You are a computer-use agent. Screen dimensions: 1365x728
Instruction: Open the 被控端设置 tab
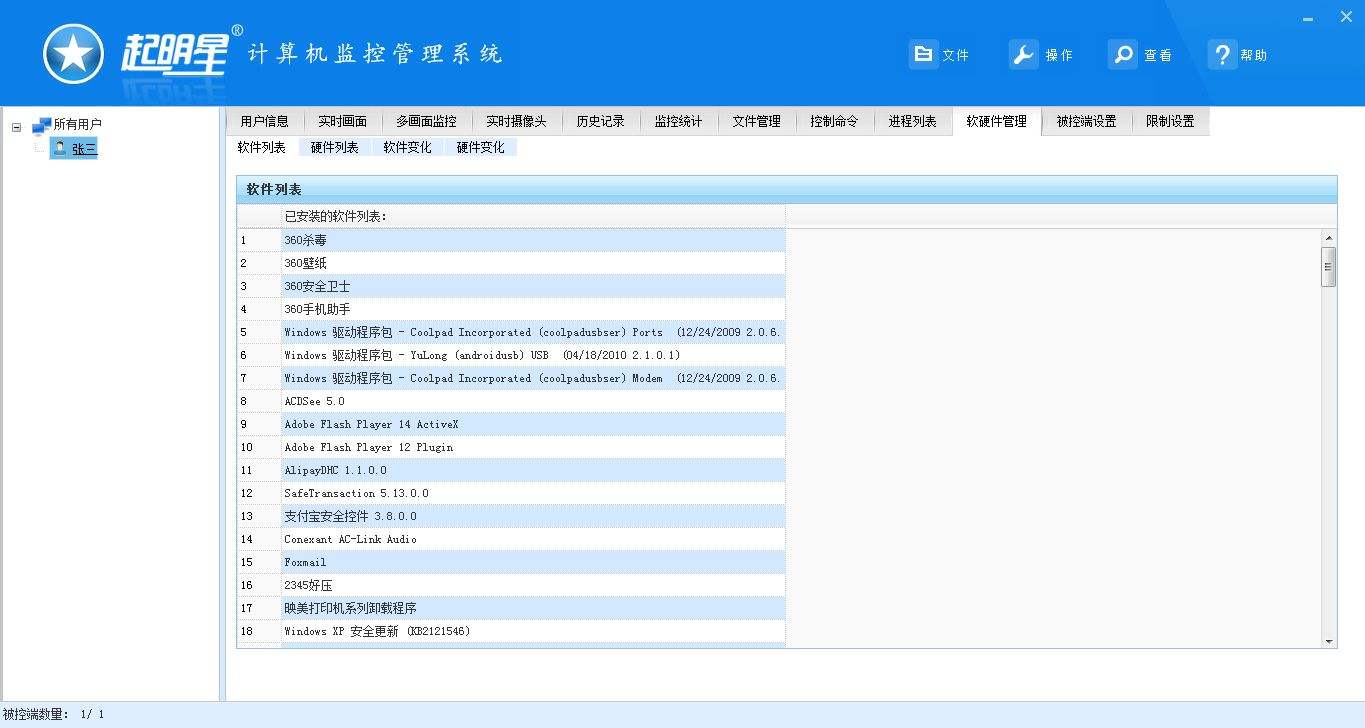pos(1086,121)
